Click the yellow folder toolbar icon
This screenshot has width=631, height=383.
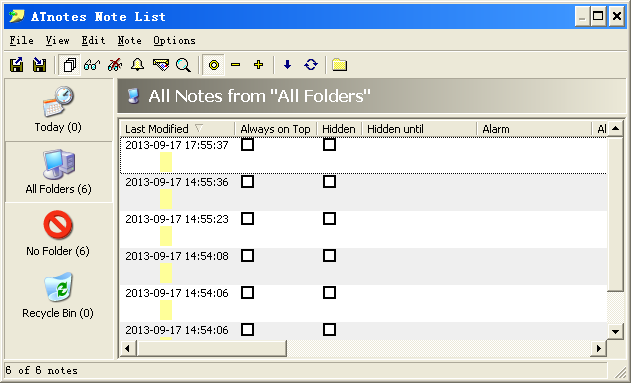pos(339,65)
